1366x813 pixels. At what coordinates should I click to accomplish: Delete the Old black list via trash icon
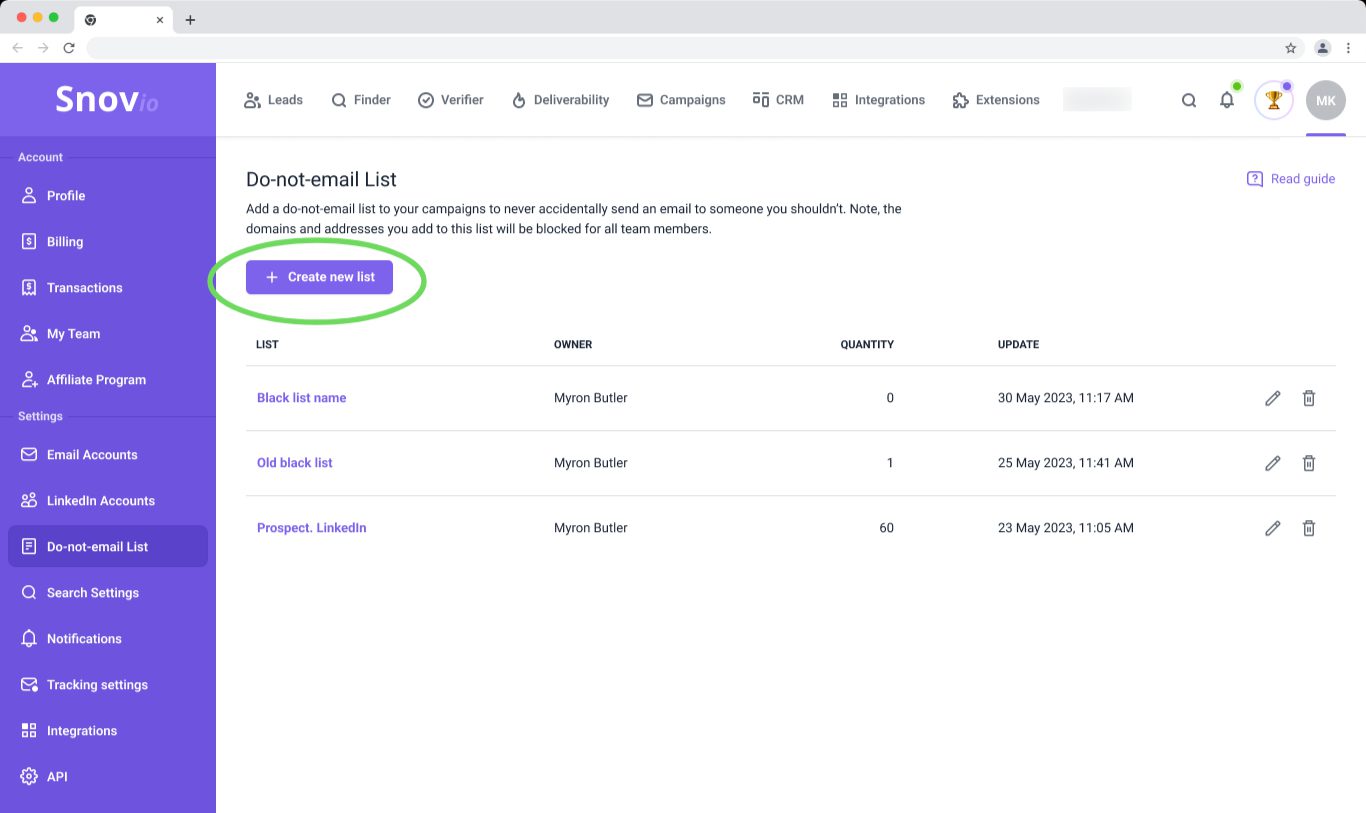1308,463
